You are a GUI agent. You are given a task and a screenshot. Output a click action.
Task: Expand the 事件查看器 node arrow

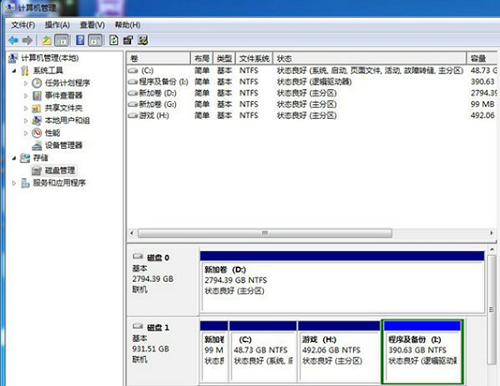click(26, 96)
